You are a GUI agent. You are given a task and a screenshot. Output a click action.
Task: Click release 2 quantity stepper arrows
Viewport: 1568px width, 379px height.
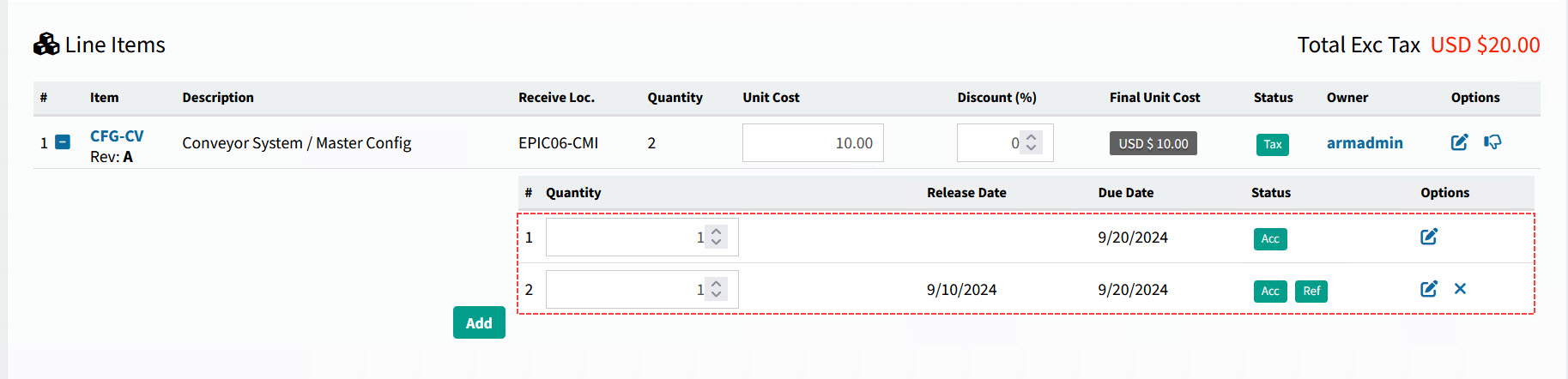[x=717, y=290]
